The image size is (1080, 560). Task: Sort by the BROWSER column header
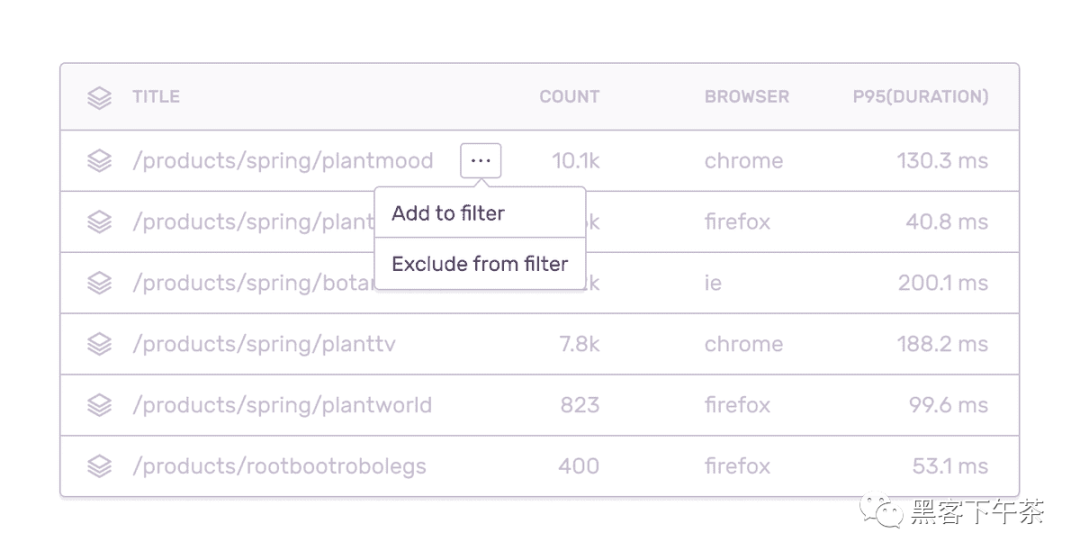click(747, 96)
